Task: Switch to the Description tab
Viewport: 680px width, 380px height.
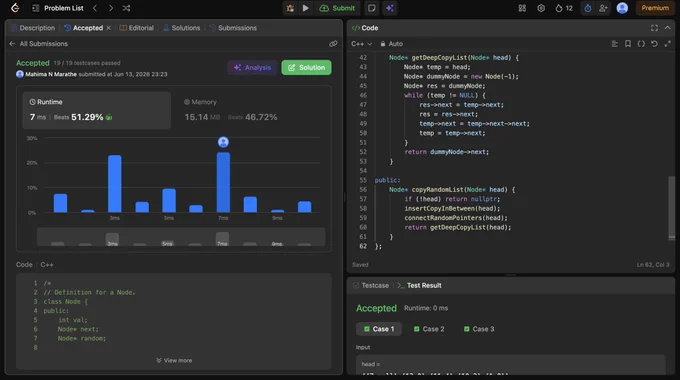Action: [33, 28]
